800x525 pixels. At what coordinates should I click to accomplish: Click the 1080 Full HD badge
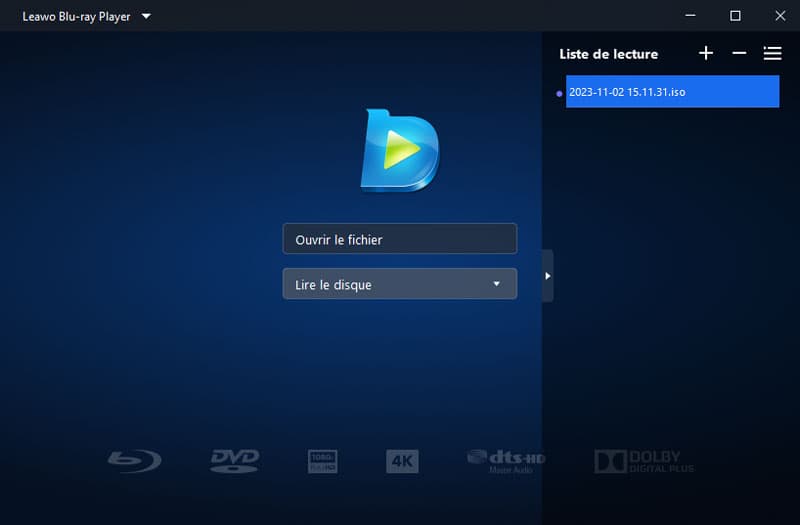tap(322, 461)
